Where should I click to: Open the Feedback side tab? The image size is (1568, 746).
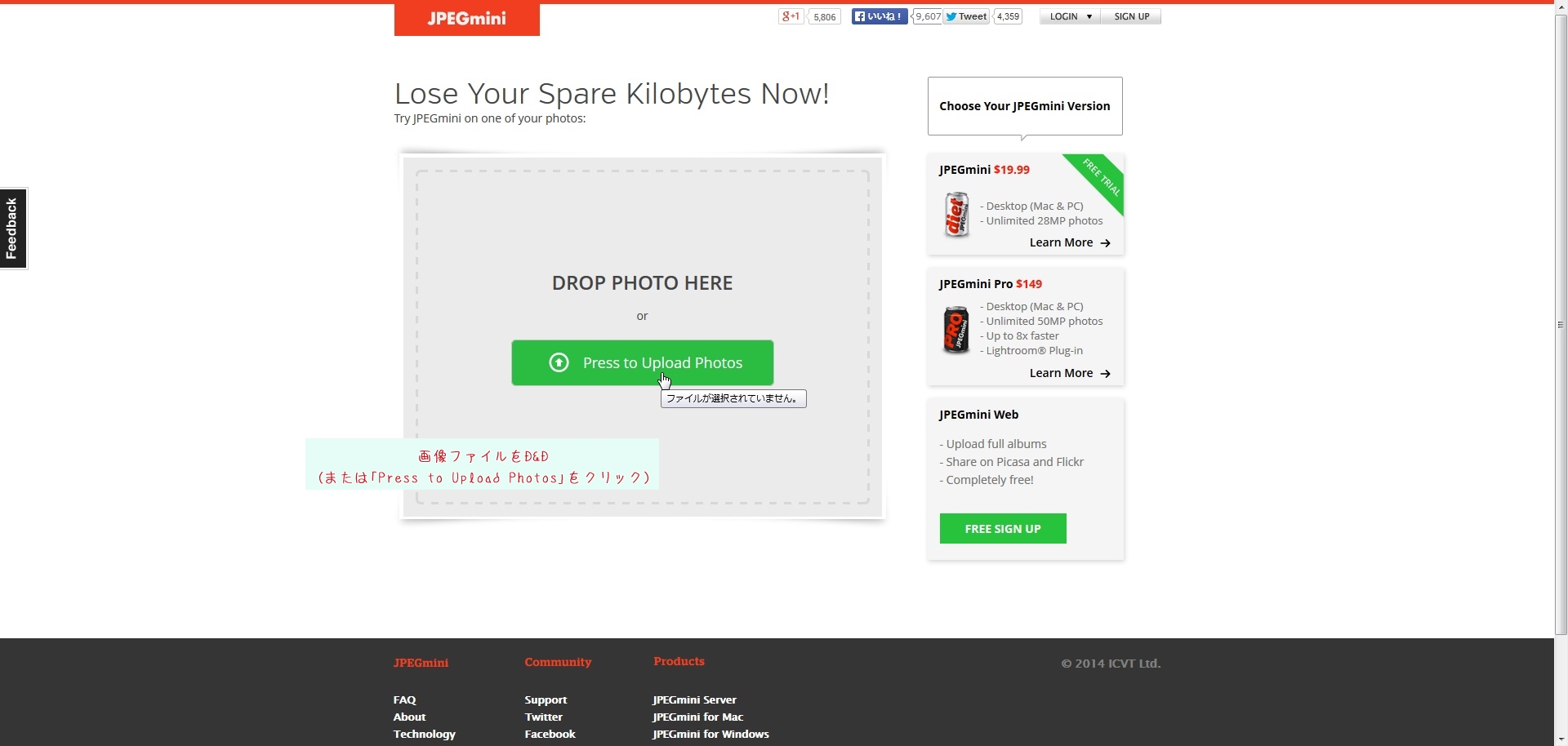[x=13, y=229]
